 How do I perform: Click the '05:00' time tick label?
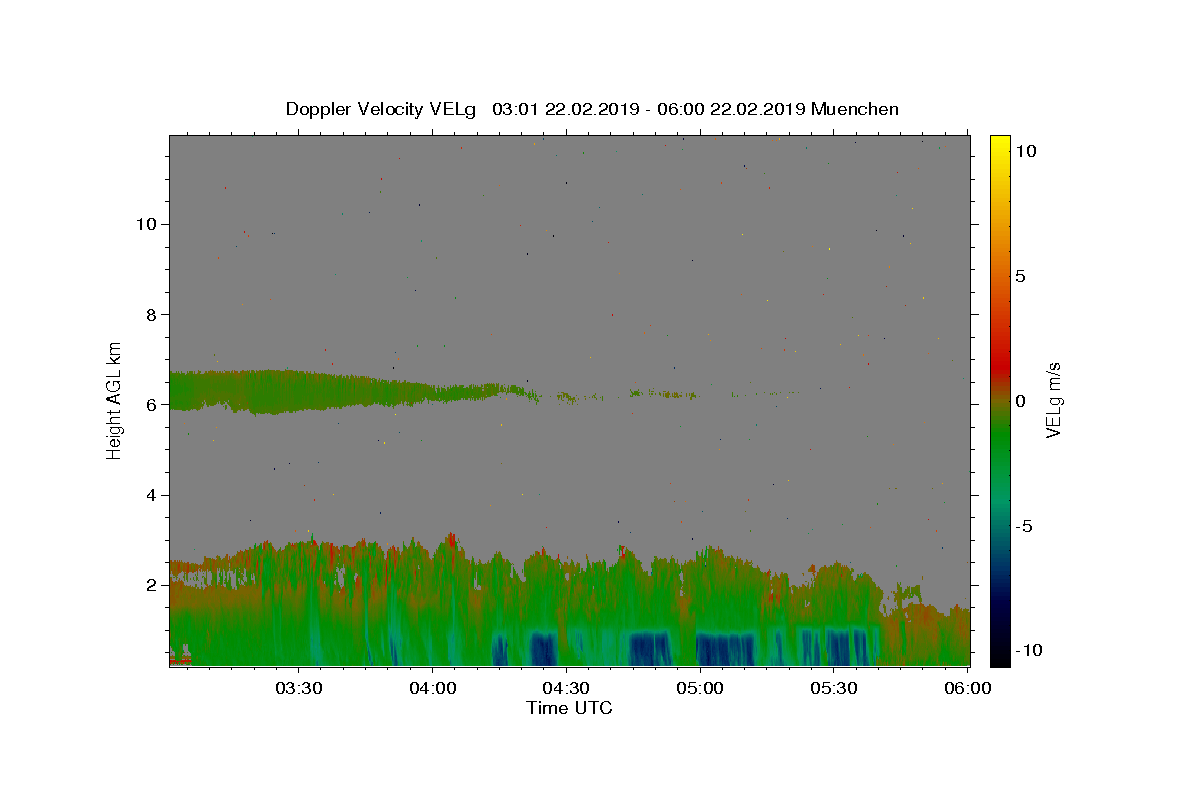(700, 688)
